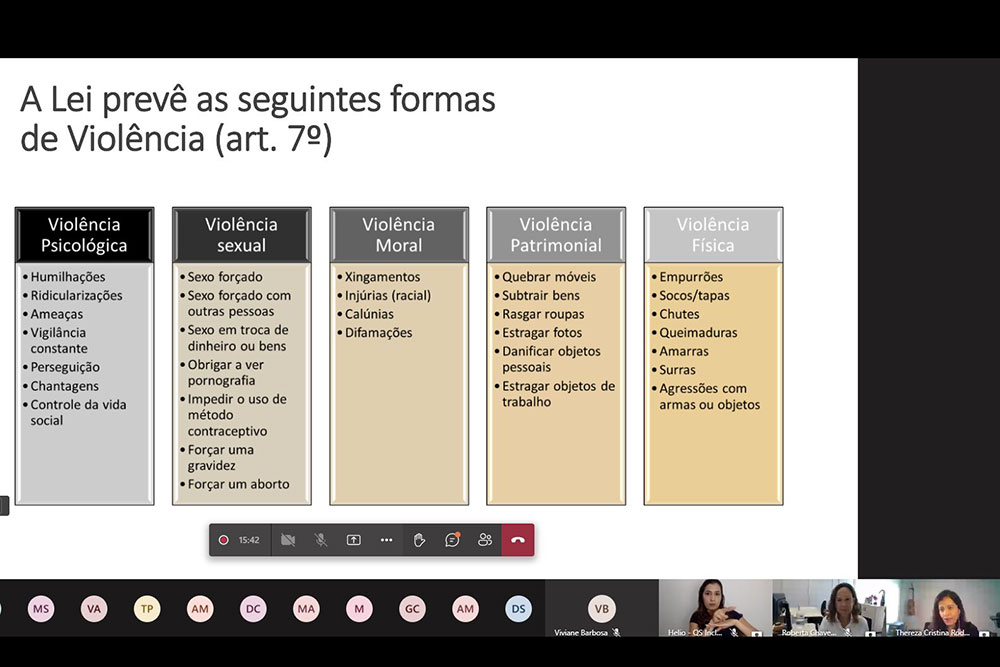Unmute the microphone in meeting toolbar
This screenshot has height=667, width=1000.
pyautogui.click(x=321, y=540)
